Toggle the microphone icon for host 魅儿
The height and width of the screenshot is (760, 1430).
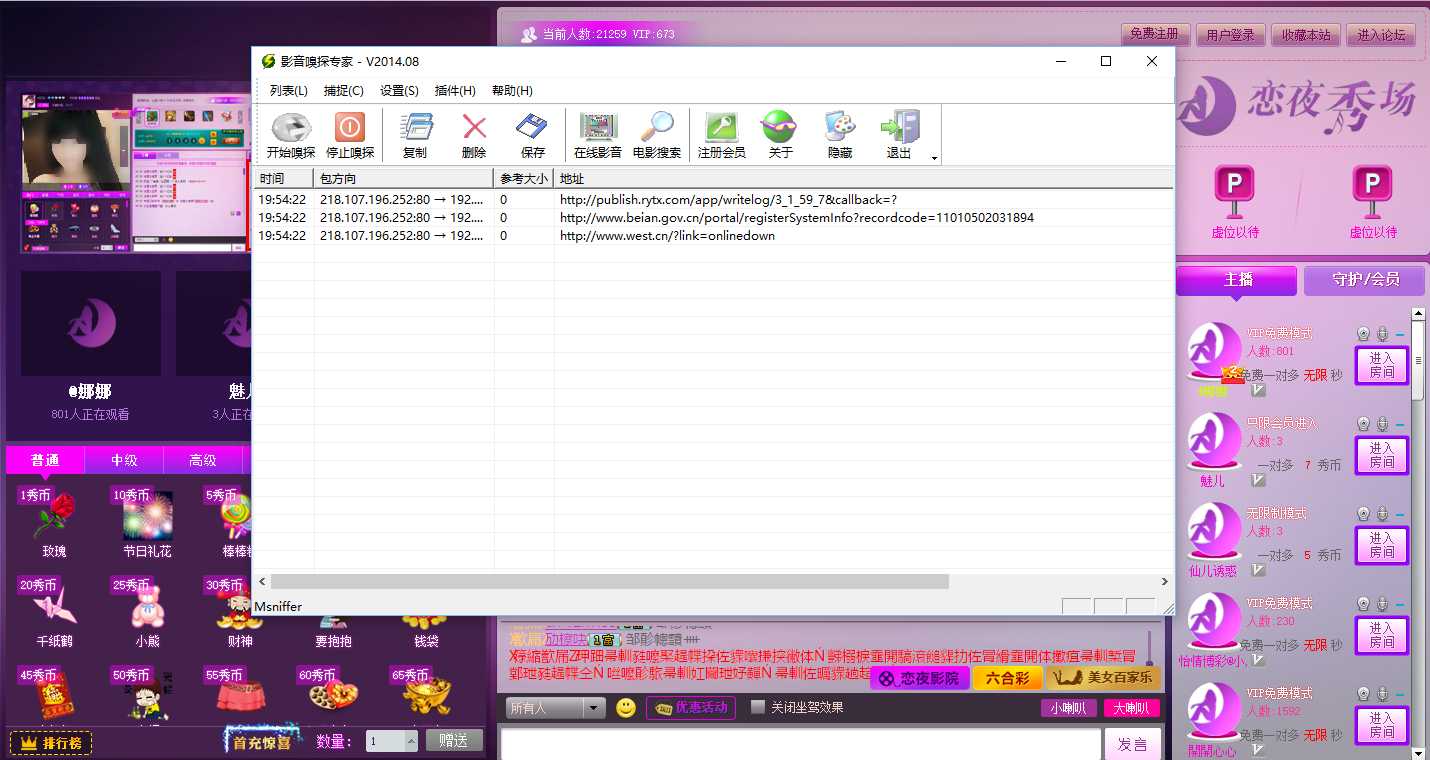(x=1382, y=424)
